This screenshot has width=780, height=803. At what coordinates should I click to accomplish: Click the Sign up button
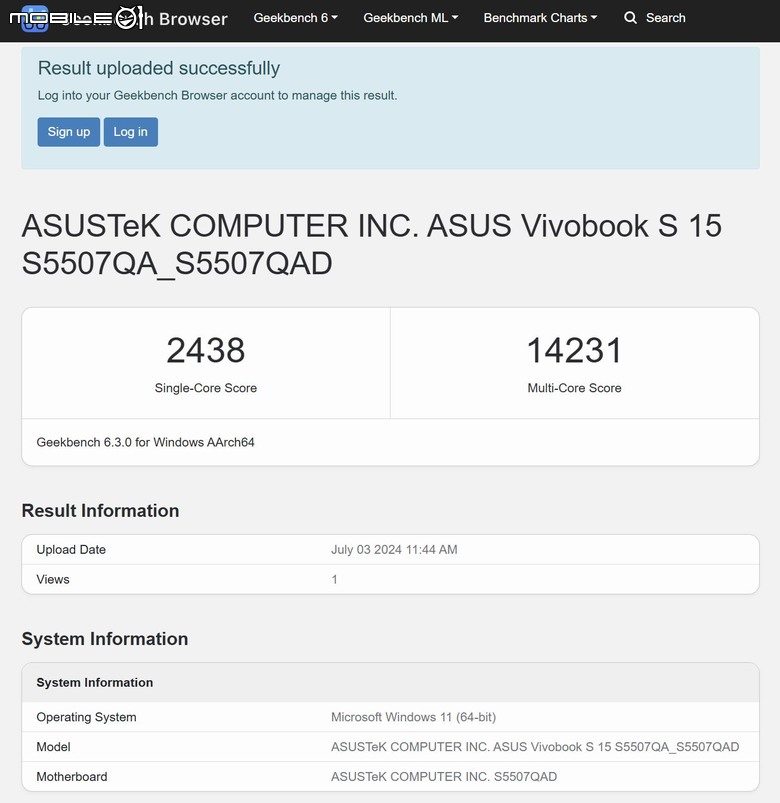tap(69, 132)
